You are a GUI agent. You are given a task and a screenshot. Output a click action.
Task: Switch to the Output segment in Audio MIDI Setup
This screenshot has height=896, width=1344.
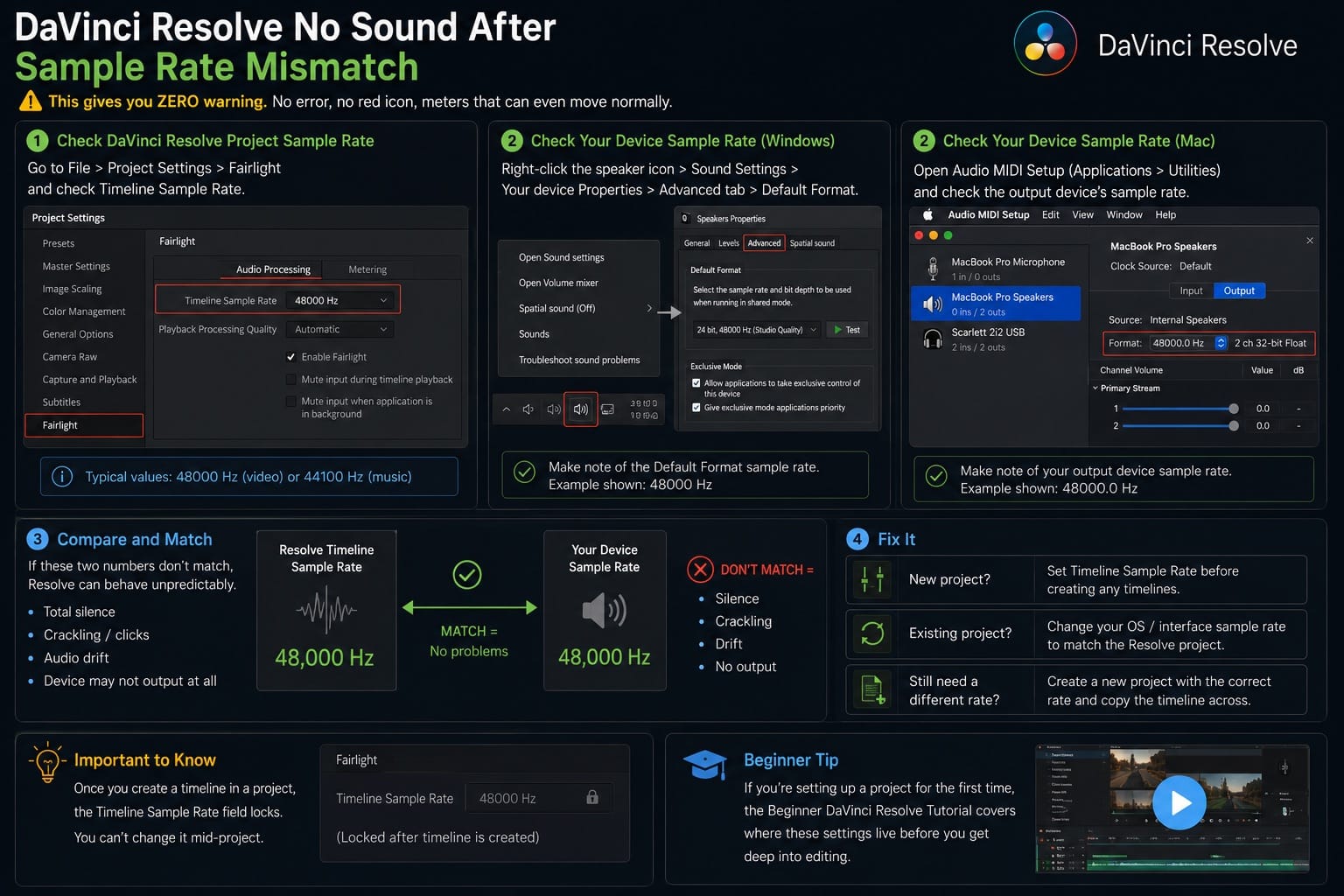point(1239,290)
